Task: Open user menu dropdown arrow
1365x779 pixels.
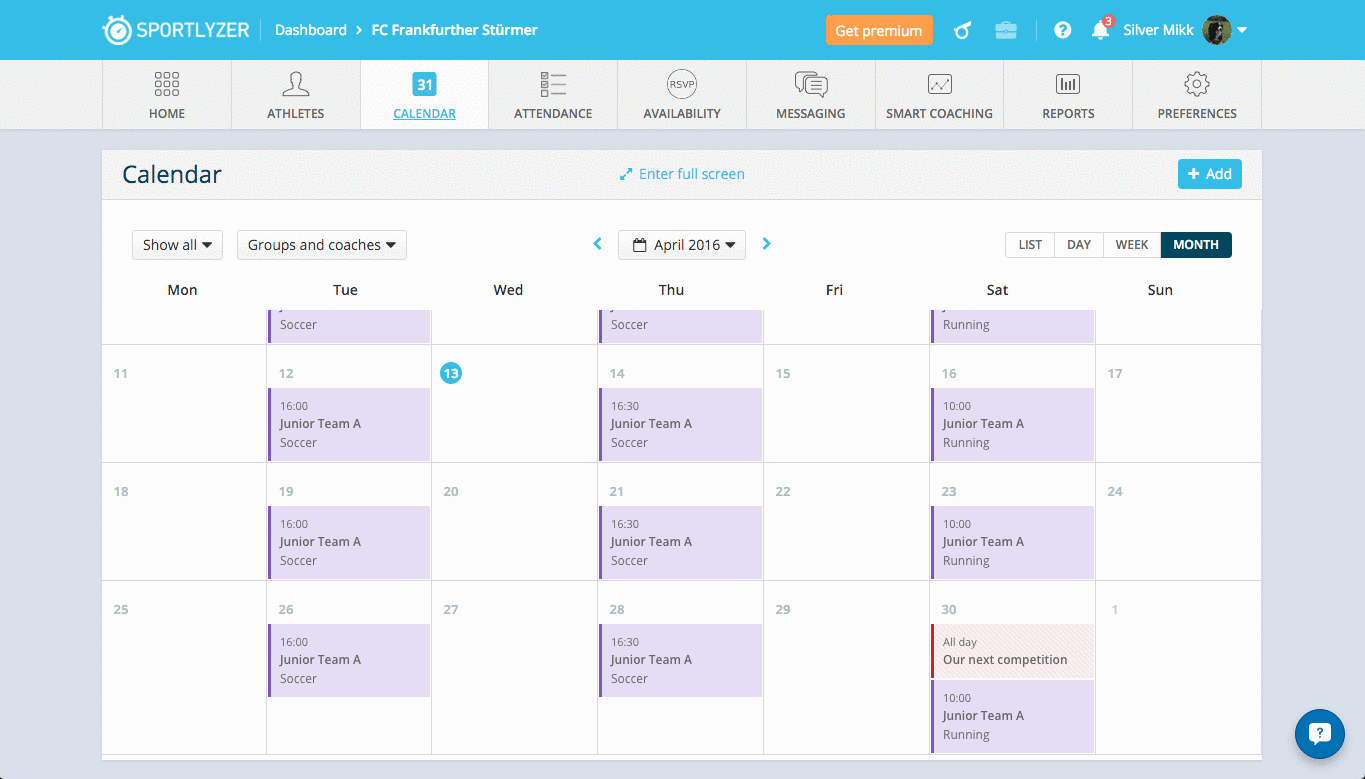Action: click(1242, 30)
